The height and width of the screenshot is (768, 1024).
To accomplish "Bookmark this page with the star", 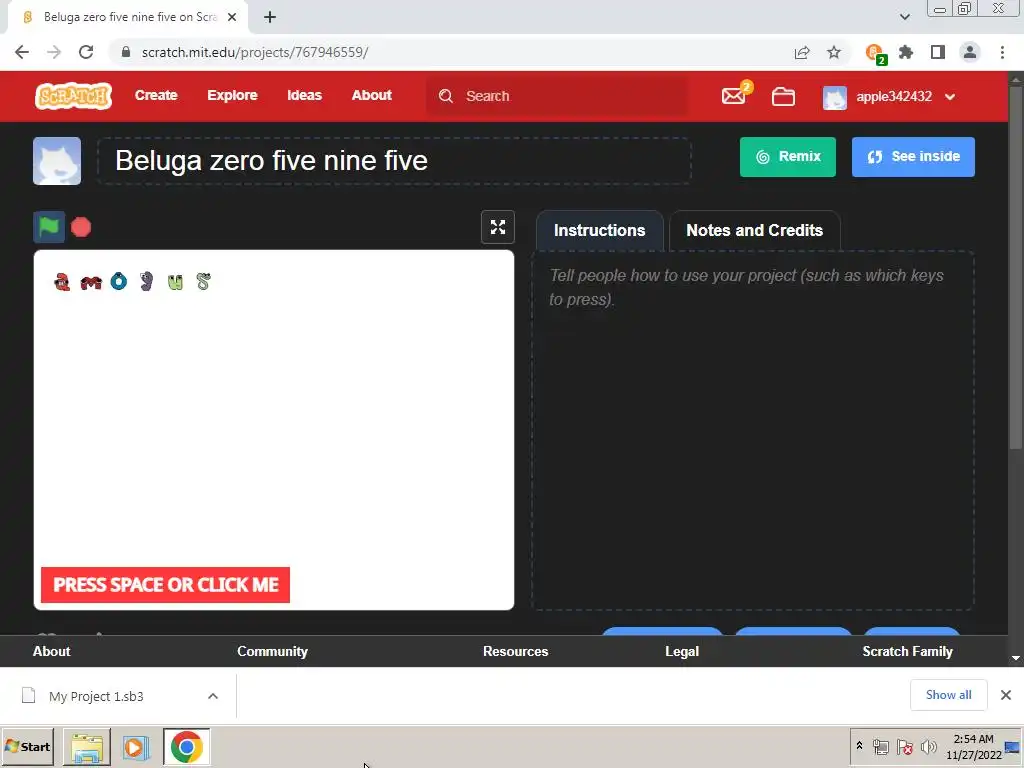I will click(834, 52).
